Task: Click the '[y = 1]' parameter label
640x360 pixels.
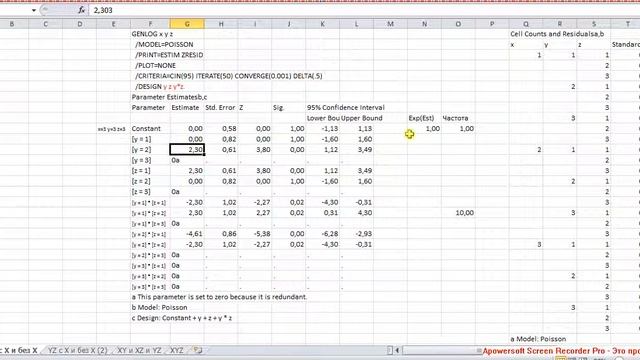Action: 141,139
